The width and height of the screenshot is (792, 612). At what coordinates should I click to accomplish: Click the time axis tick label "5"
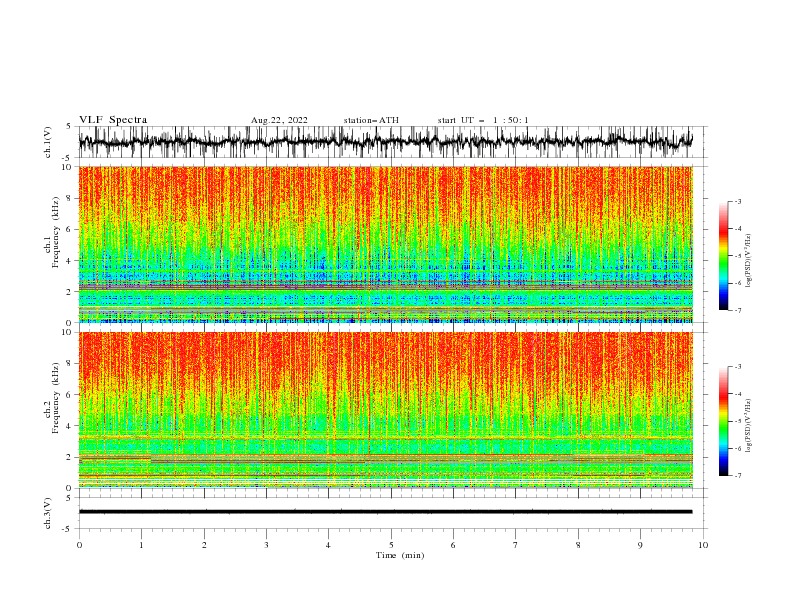tap(391, 545)
